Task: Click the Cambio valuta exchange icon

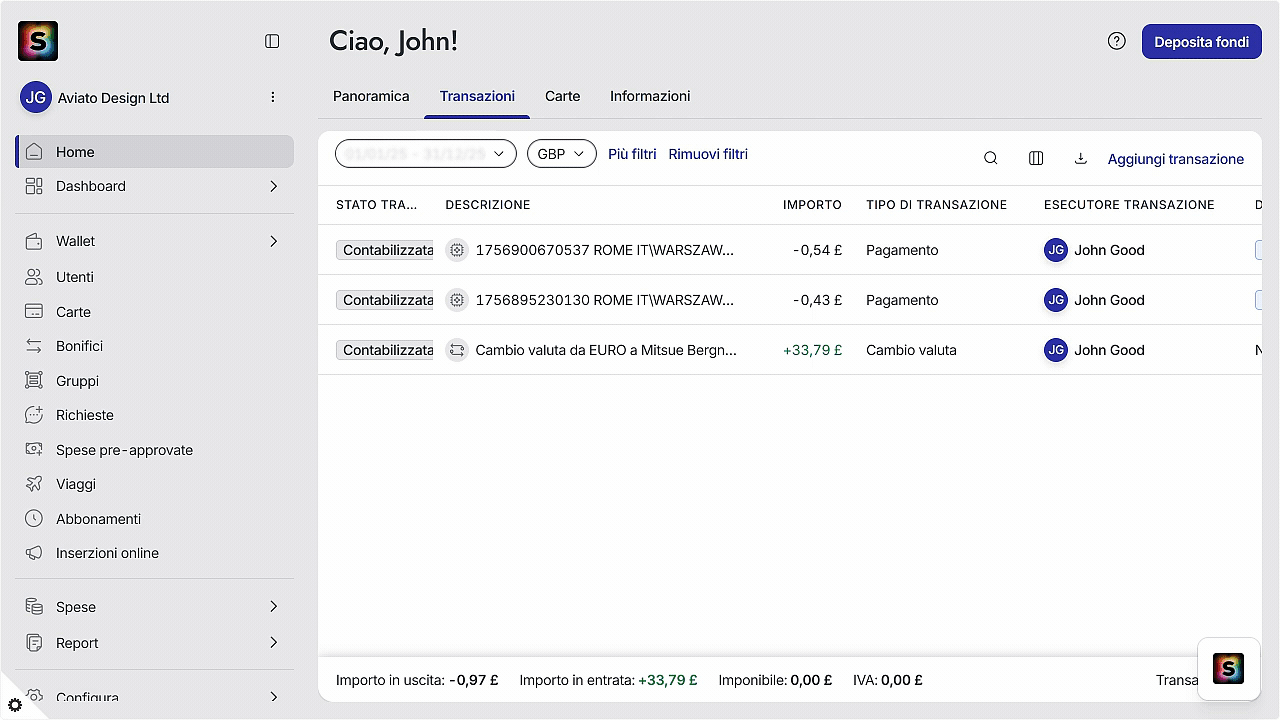Action: tap(457, 350)
